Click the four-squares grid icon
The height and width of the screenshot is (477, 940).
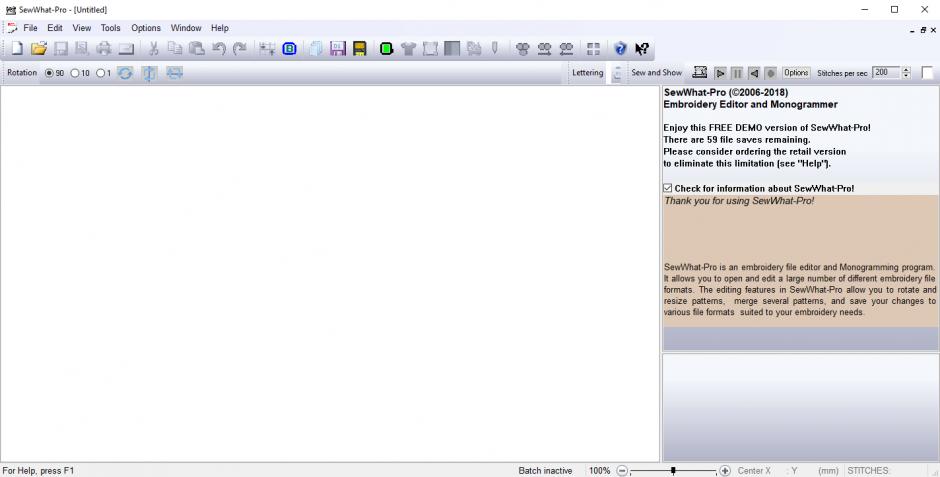point(593,49)
